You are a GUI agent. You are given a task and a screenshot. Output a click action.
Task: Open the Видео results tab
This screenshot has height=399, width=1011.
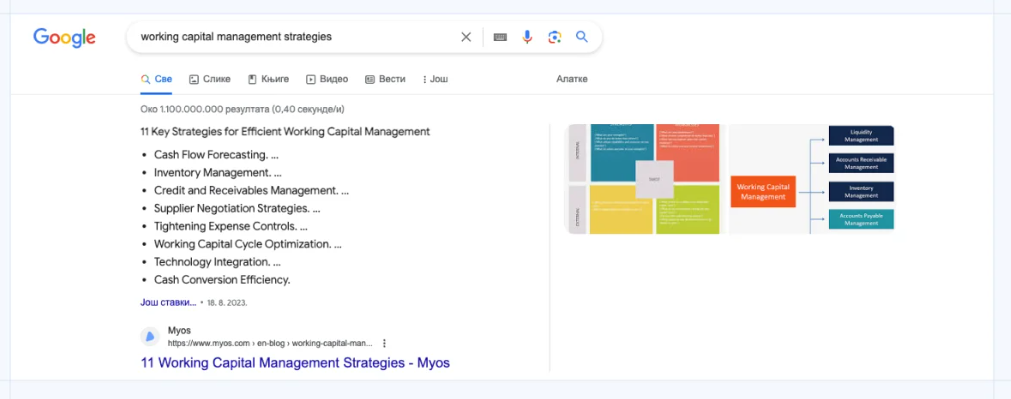pos(327,79)
